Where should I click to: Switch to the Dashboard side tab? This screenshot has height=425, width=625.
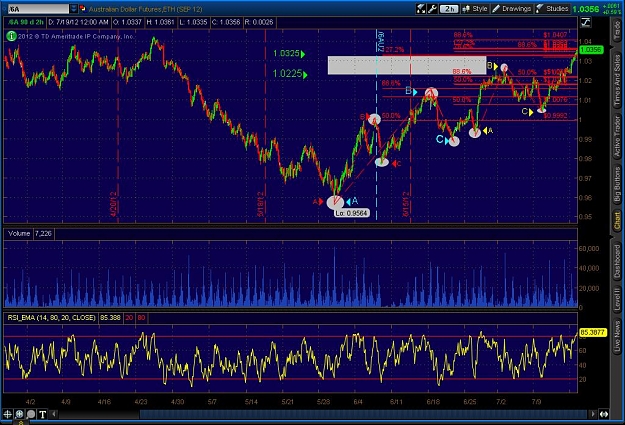click(x=617, y=261)
